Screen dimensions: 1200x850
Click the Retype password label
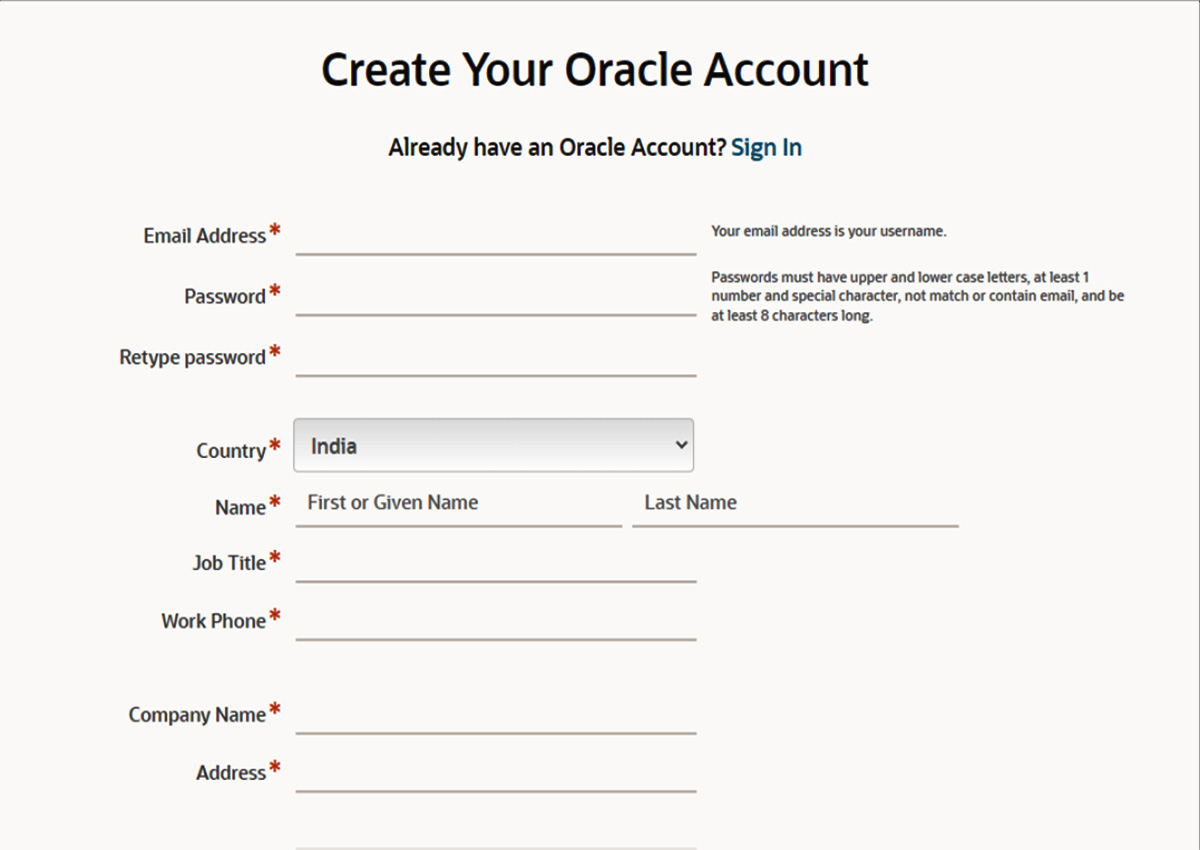[x=192, y=358]
